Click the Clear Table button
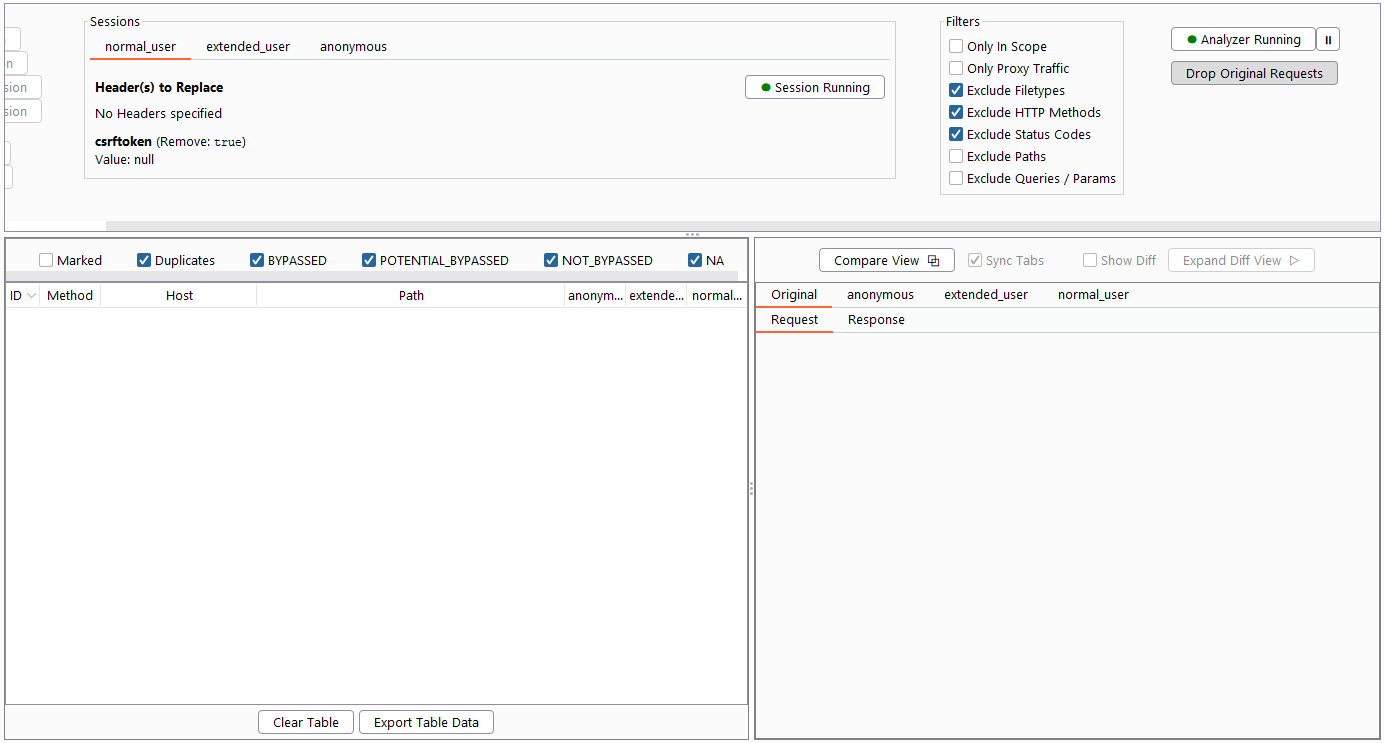This screenshot has height=743, width=1384. pos(306,723)
